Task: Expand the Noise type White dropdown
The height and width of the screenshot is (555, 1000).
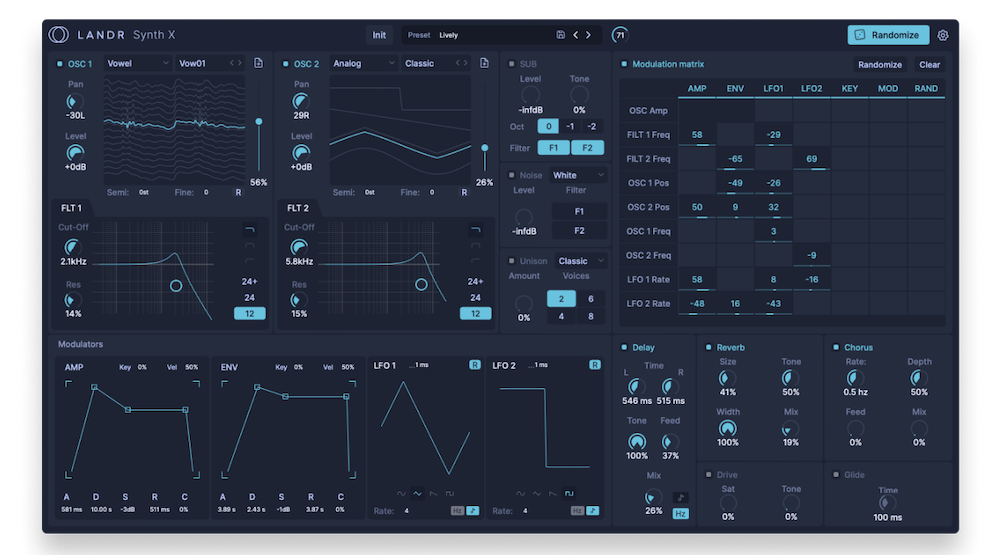Action: click(x=579, y=175)
